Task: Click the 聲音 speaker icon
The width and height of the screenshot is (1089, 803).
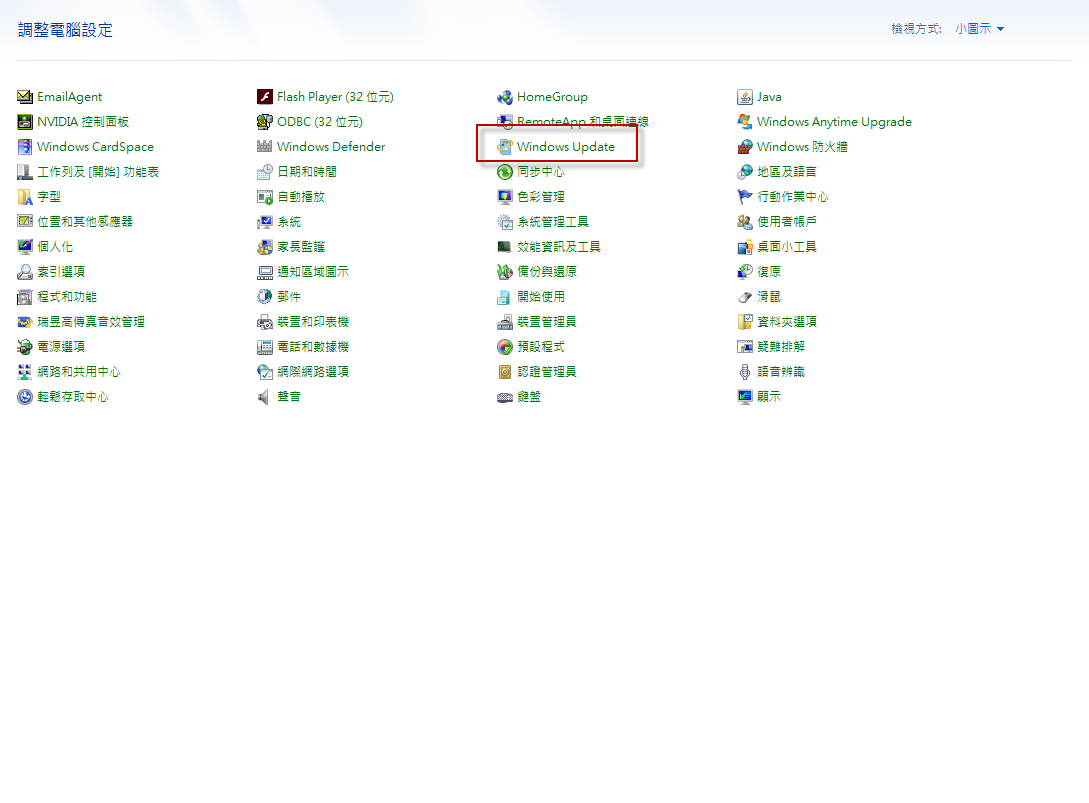Action: point(265,397)
